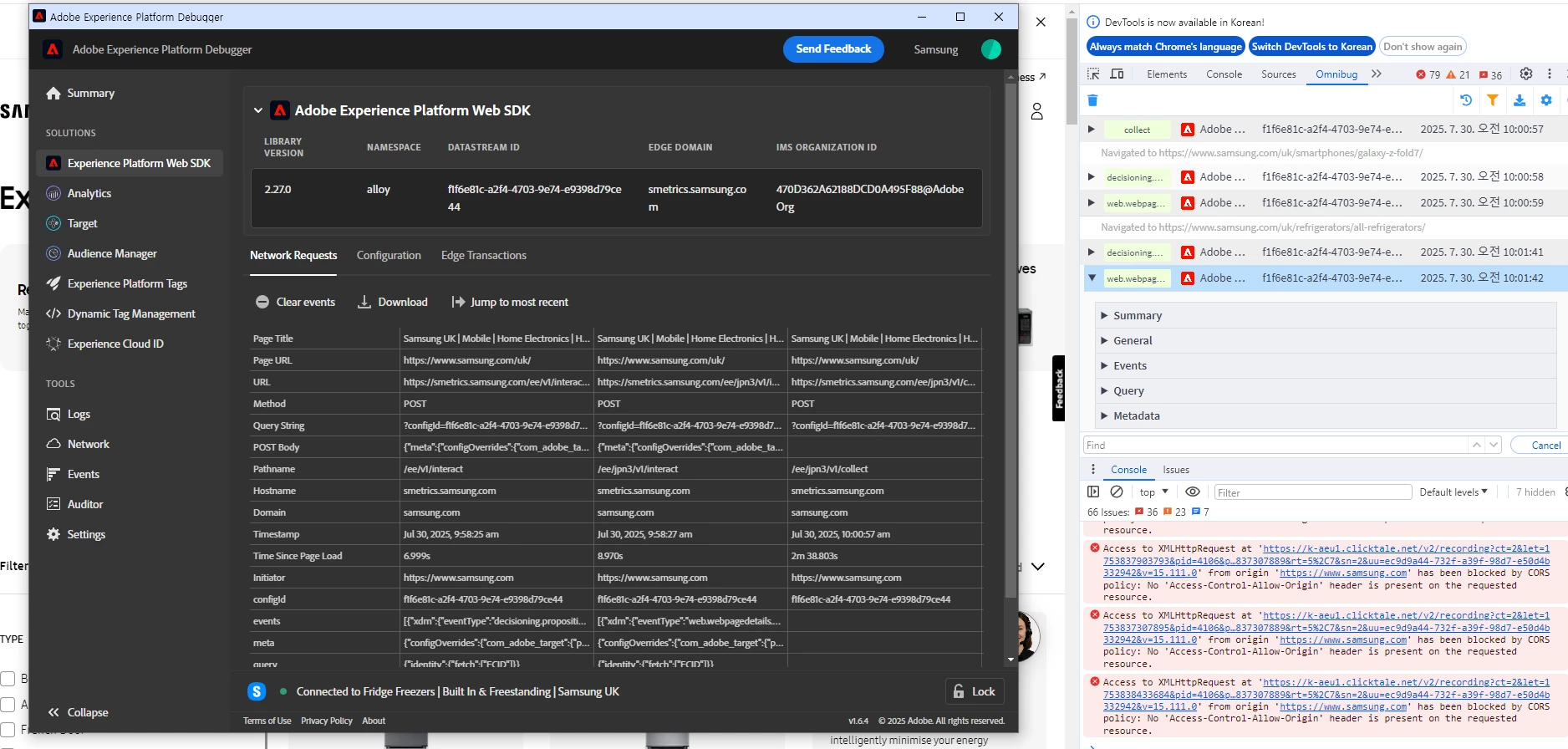Viewport: 1568px width, 749px height.
Task: Select Experience Platform Web SDK solution icon
Action: click(x=53, y=163)
